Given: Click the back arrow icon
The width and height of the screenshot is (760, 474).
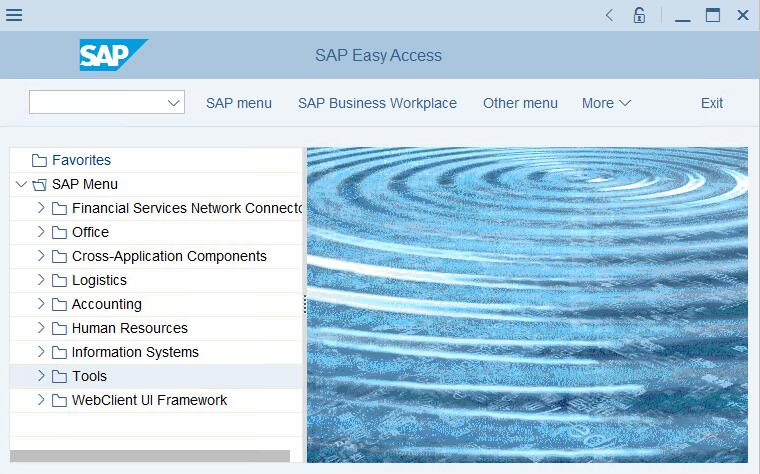Looking at the screenshot, I should 609,15.
